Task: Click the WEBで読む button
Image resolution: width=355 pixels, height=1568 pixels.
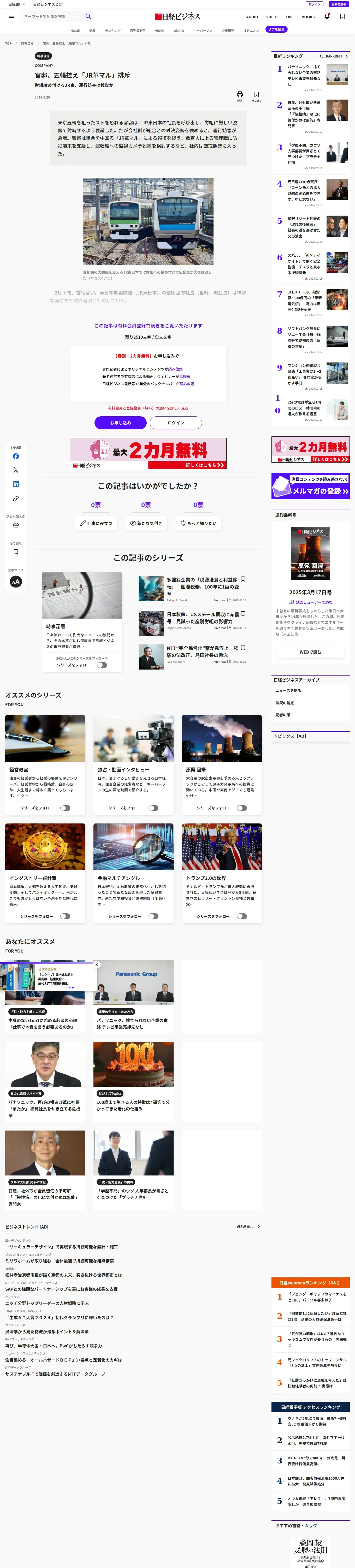Action: (x=311, y=652)
